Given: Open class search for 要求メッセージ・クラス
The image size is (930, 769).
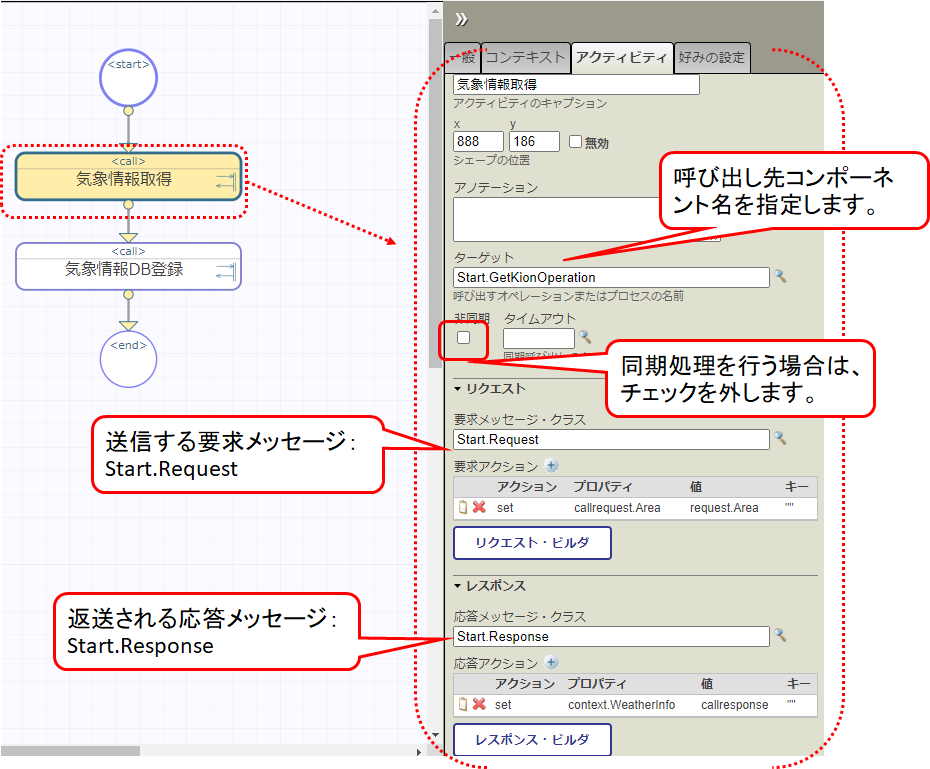Looking at the screenshot, I should (781, 439).
